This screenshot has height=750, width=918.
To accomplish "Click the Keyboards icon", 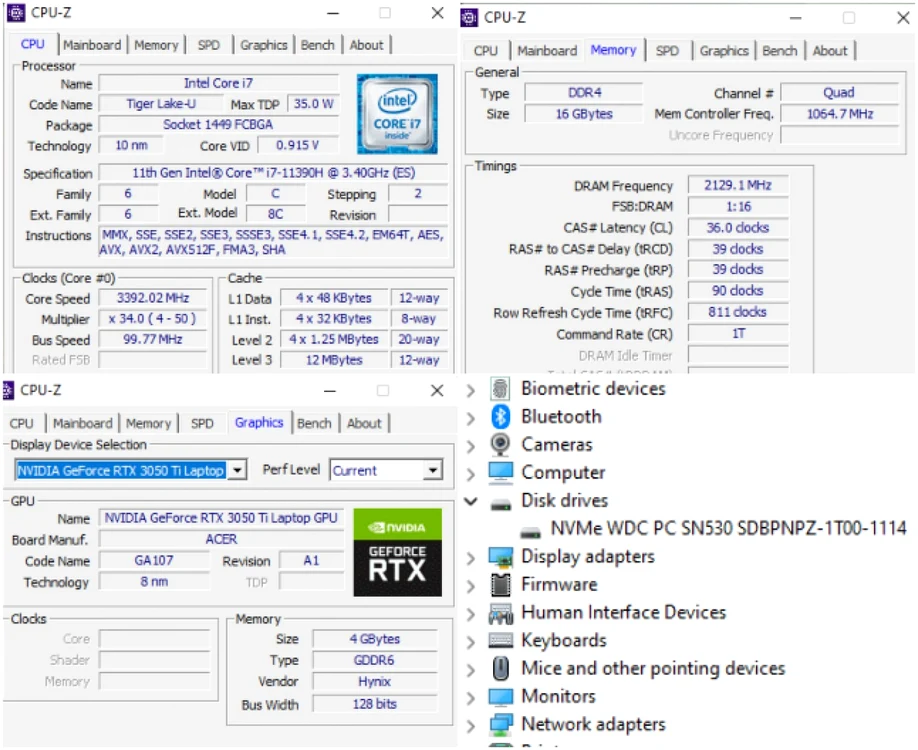I will [501, 641].
